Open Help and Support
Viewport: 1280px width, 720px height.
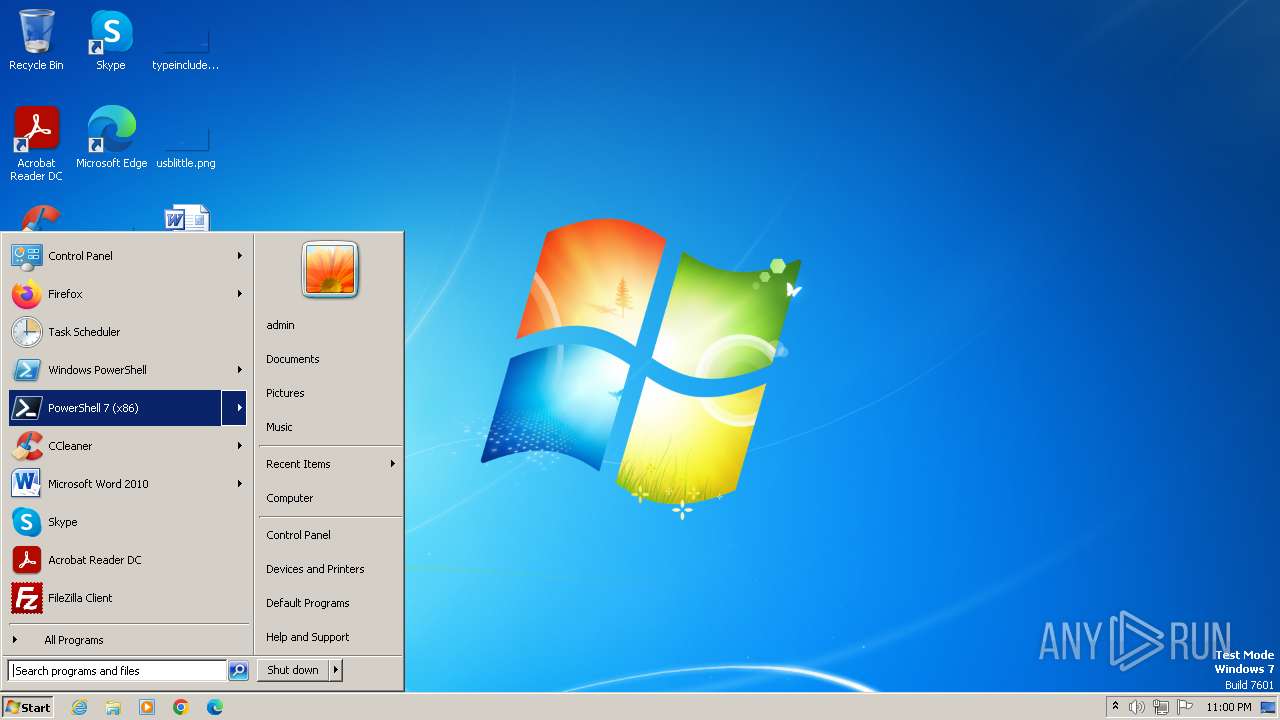(330, 637)
